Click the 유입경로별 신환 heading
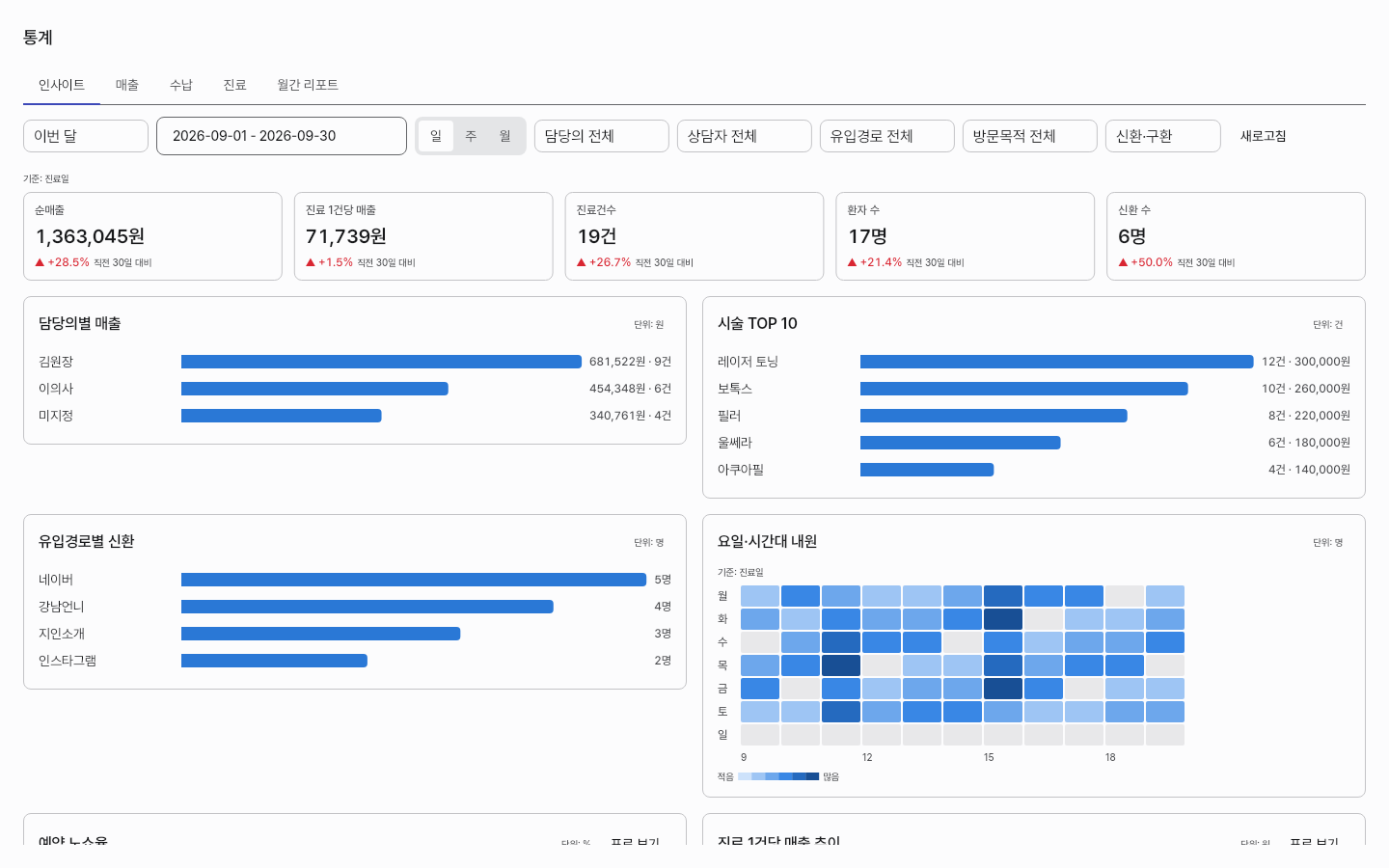Viewport: 1389px width, 868px height. pos(86,542)
